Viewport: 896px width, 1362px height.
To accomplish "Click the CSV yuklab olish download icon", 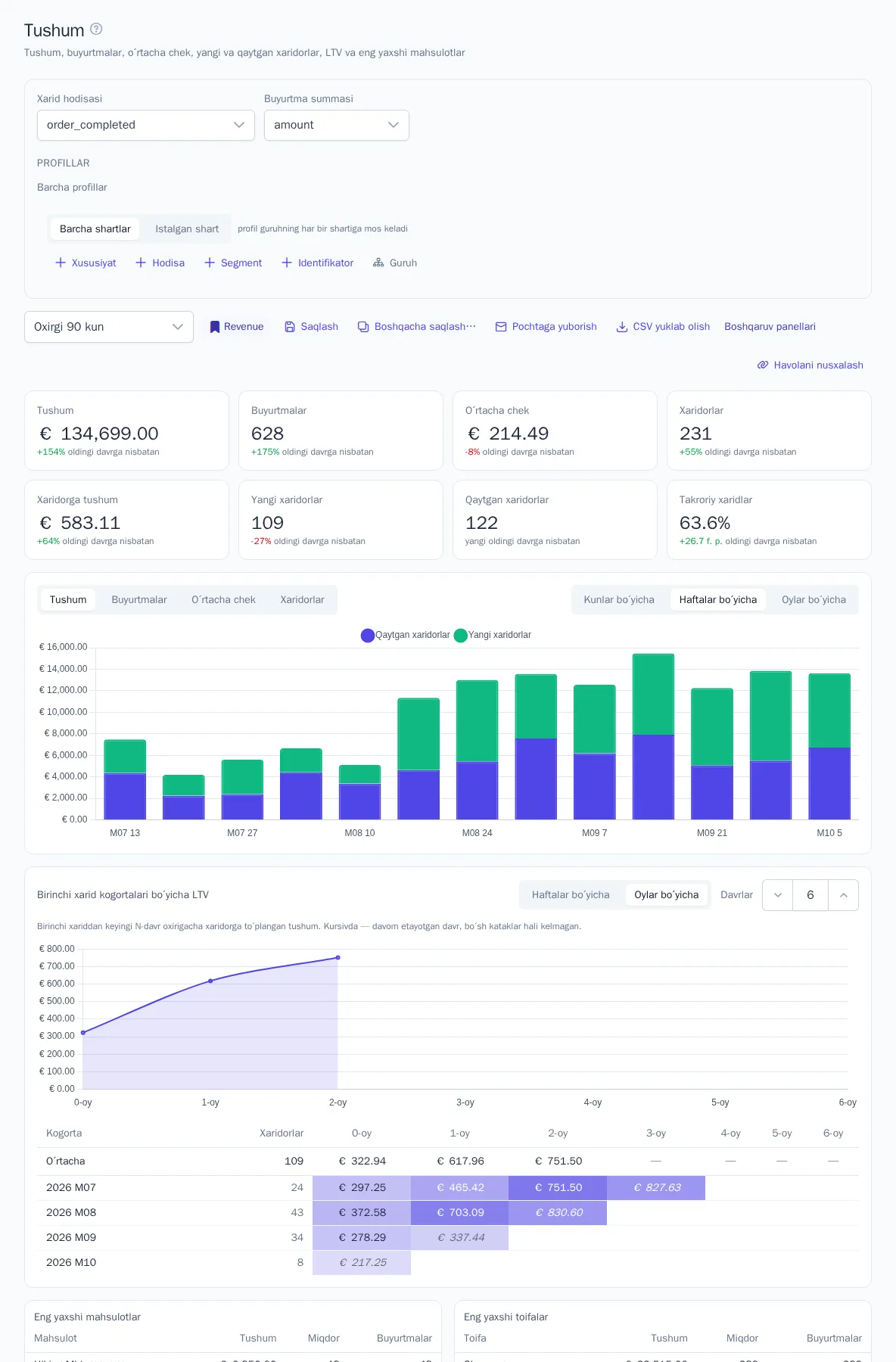I will pyautogui.click(x=622, y=327).
